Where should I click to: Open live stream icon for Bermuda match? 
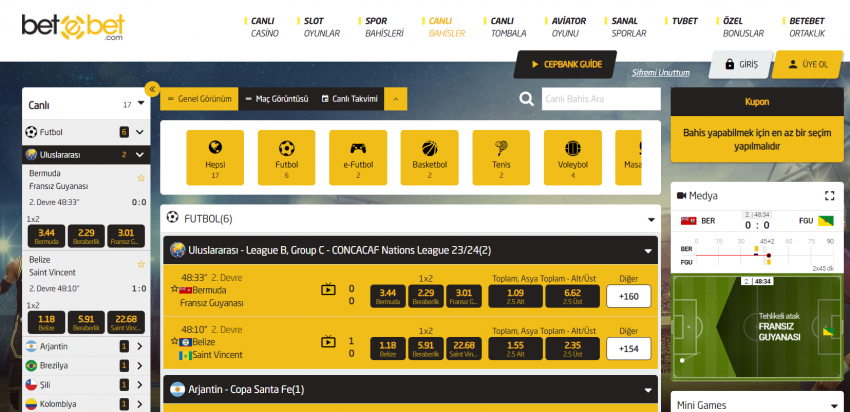pyautogui.click(x=328, y=290)
